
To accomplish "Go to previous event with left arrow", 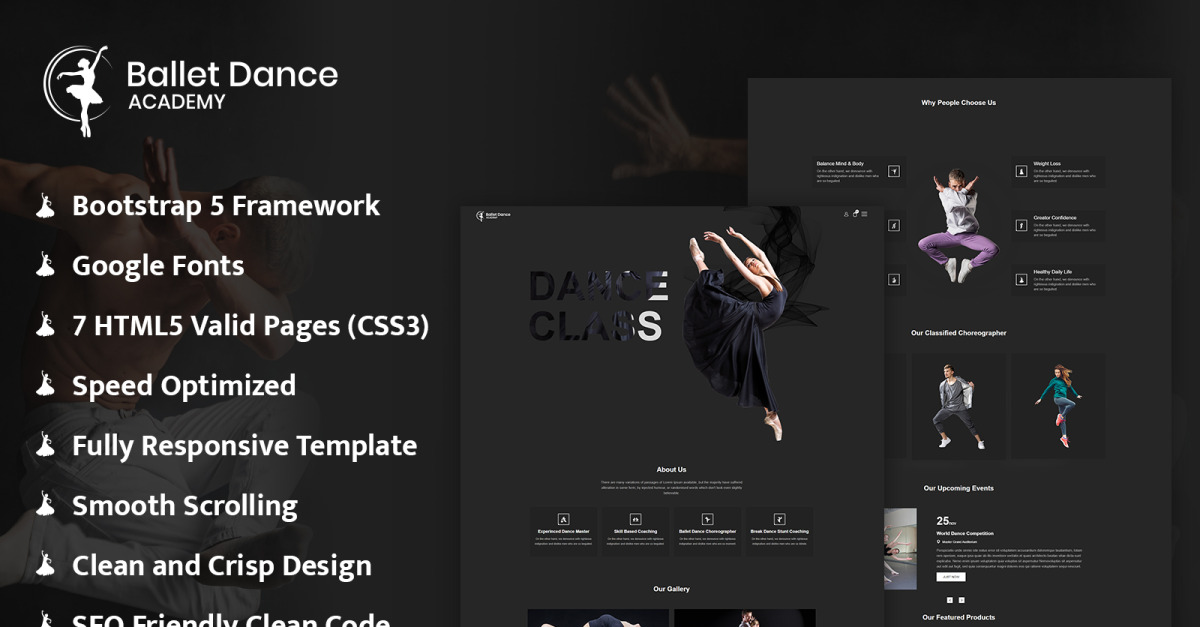I will 949,600.
